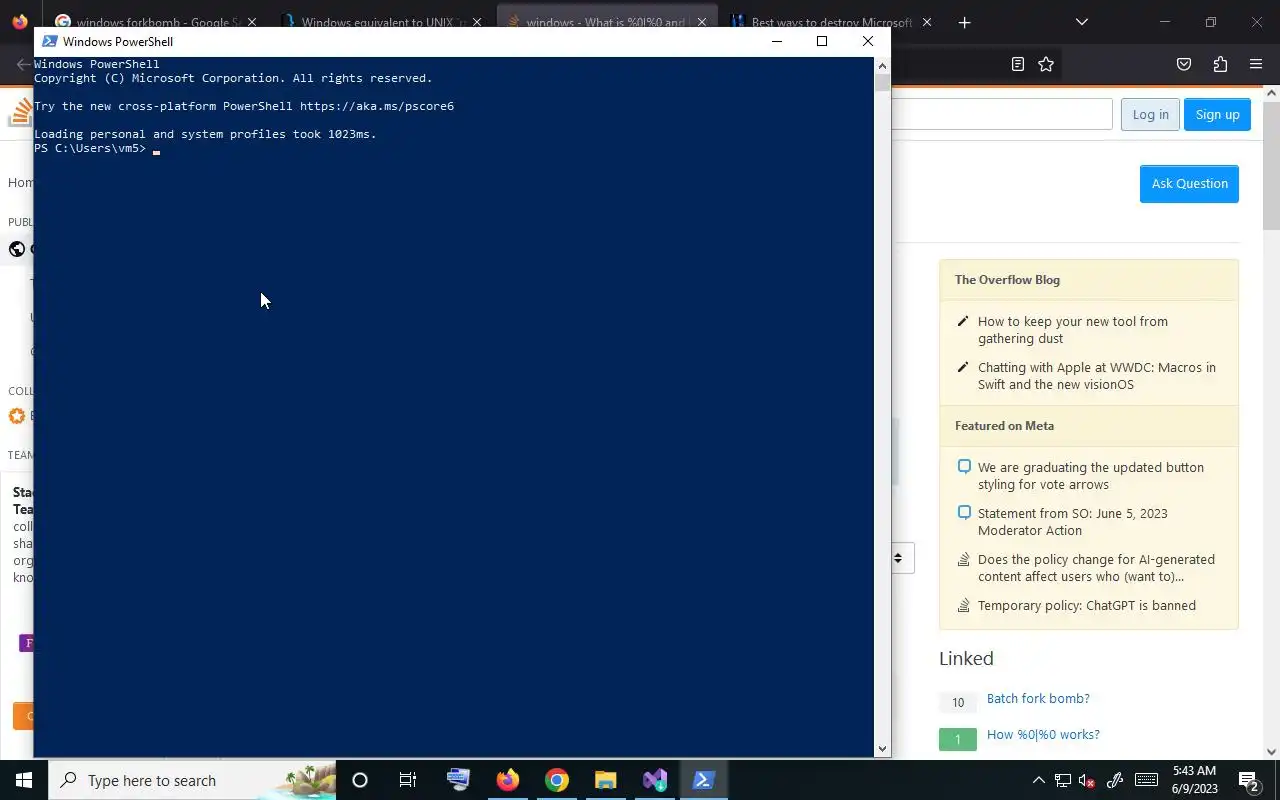
Task: Click the Log in button
Action: point(1150,114)
